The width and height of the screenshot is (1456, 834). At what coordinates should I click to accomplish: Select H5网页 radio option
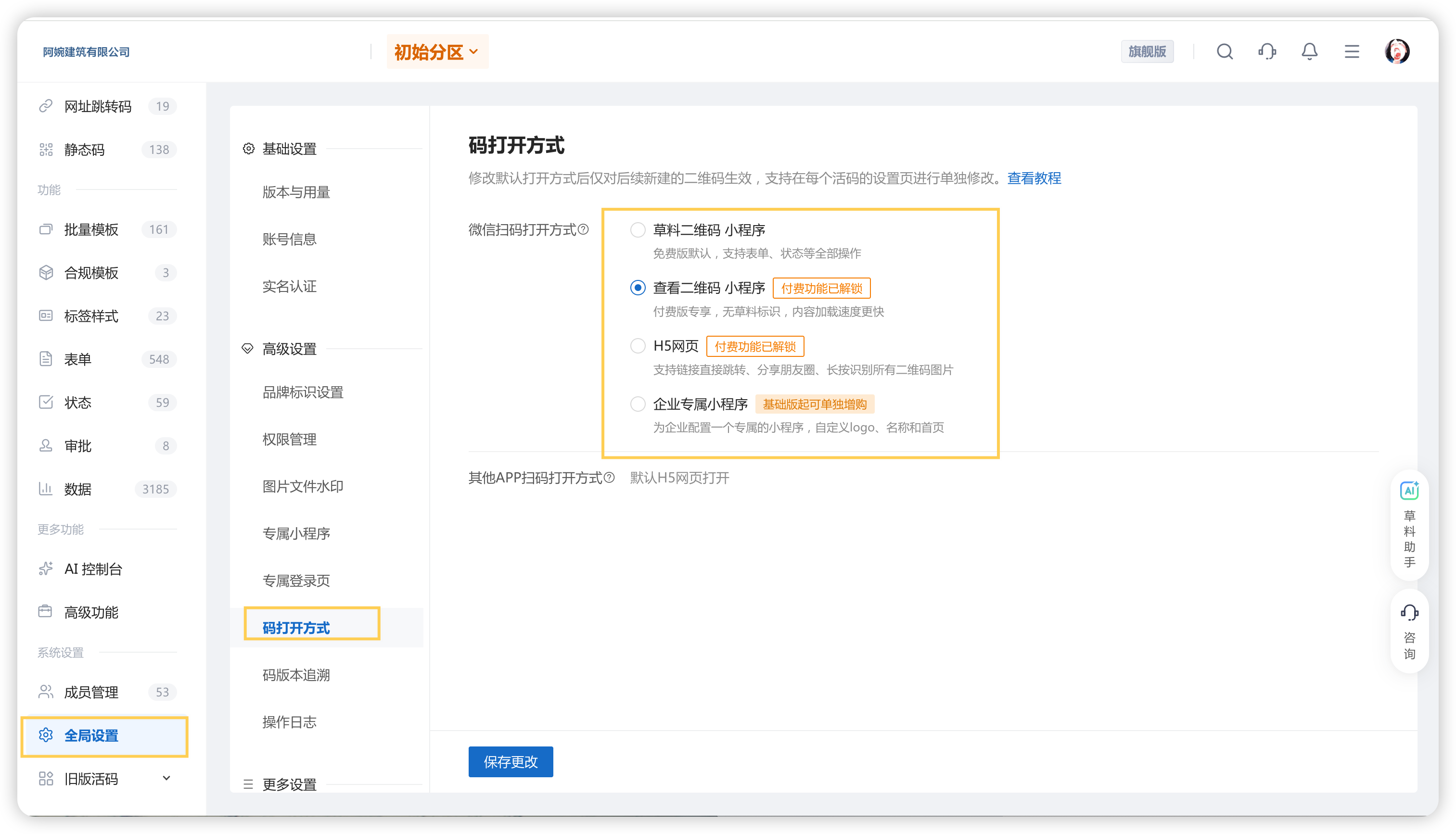tap(638, 346)
